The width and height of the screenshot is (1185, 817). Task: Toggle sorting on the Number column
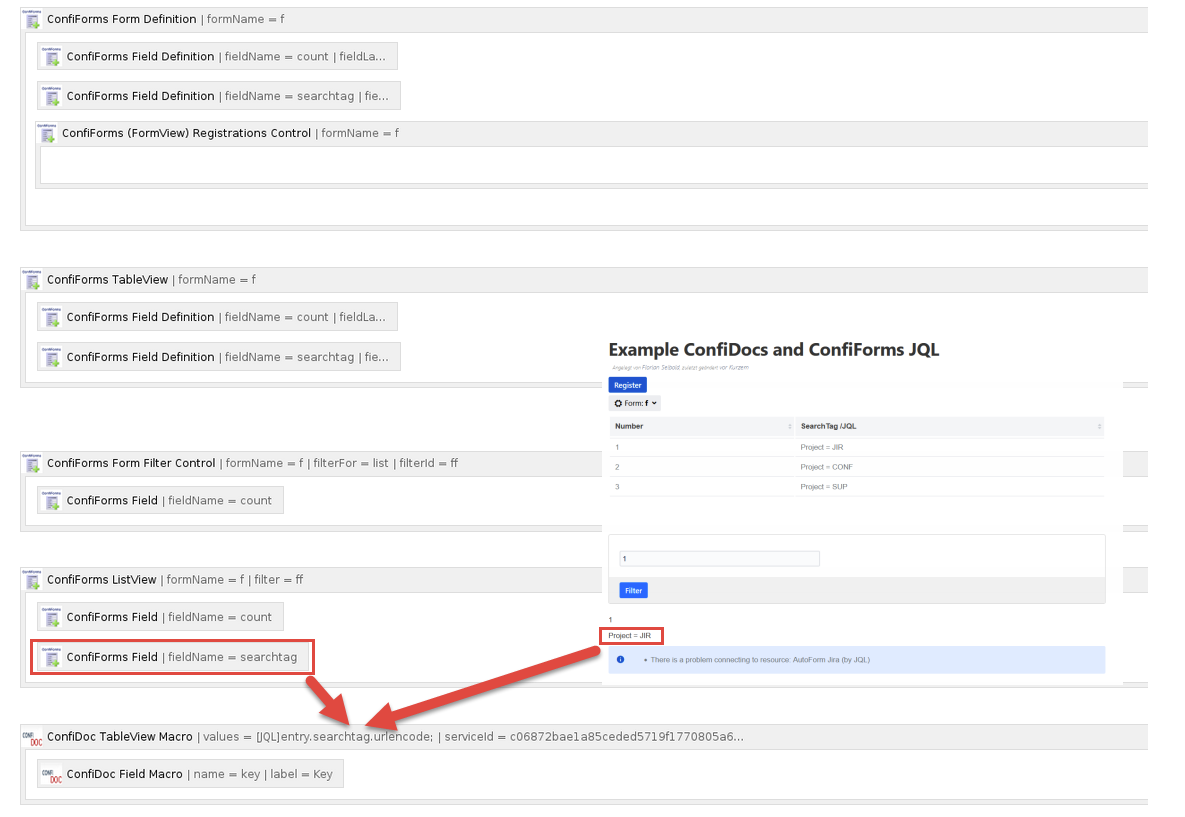point(632,426)
